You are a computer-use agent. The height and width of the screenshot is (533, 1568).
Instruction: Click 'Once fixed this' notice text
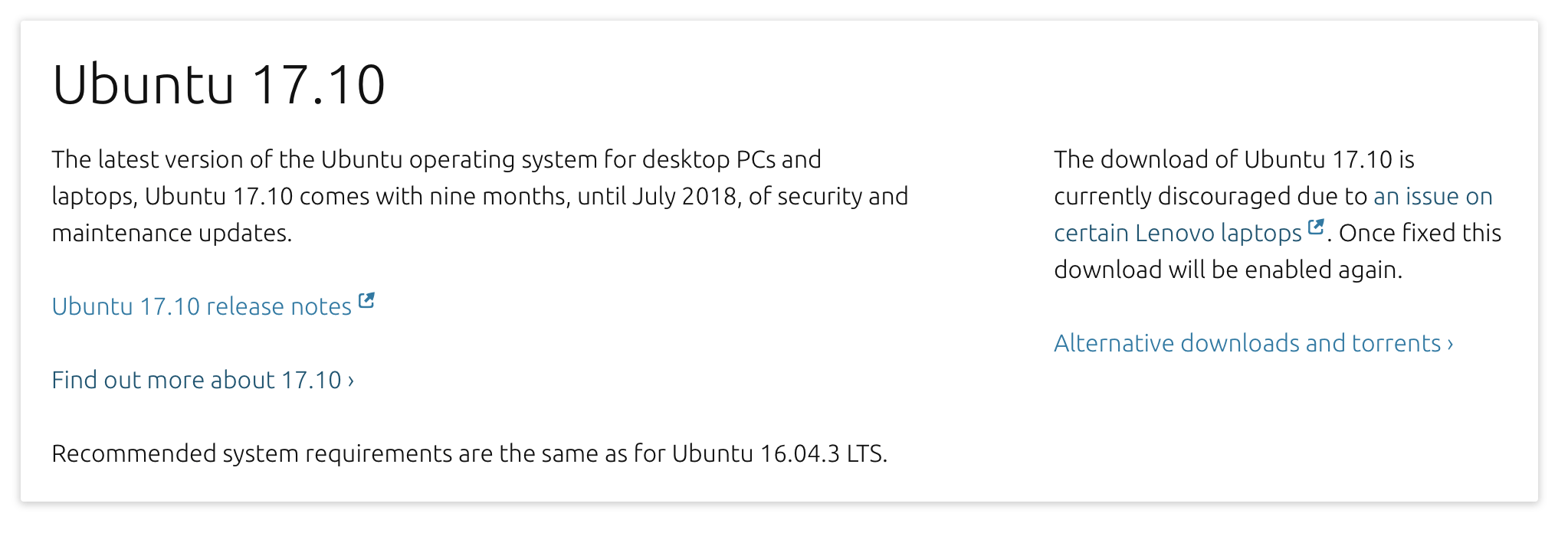[1419, 233]
